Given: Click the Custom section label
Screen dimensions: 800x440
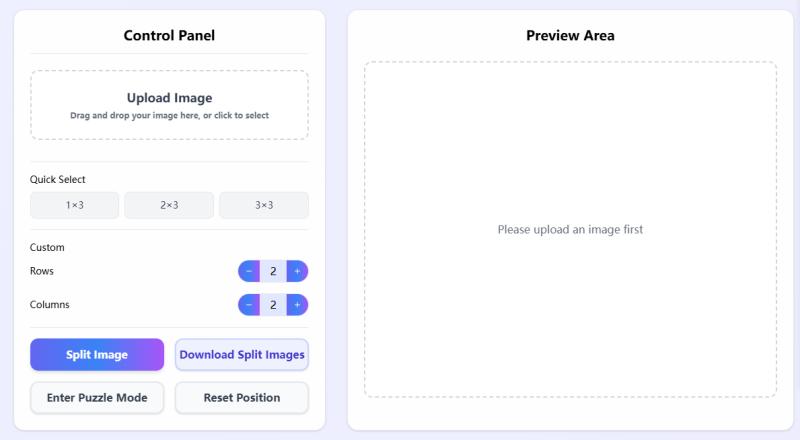Looking at the screenshot, I should pyautogui.click(x=47, y=247).
